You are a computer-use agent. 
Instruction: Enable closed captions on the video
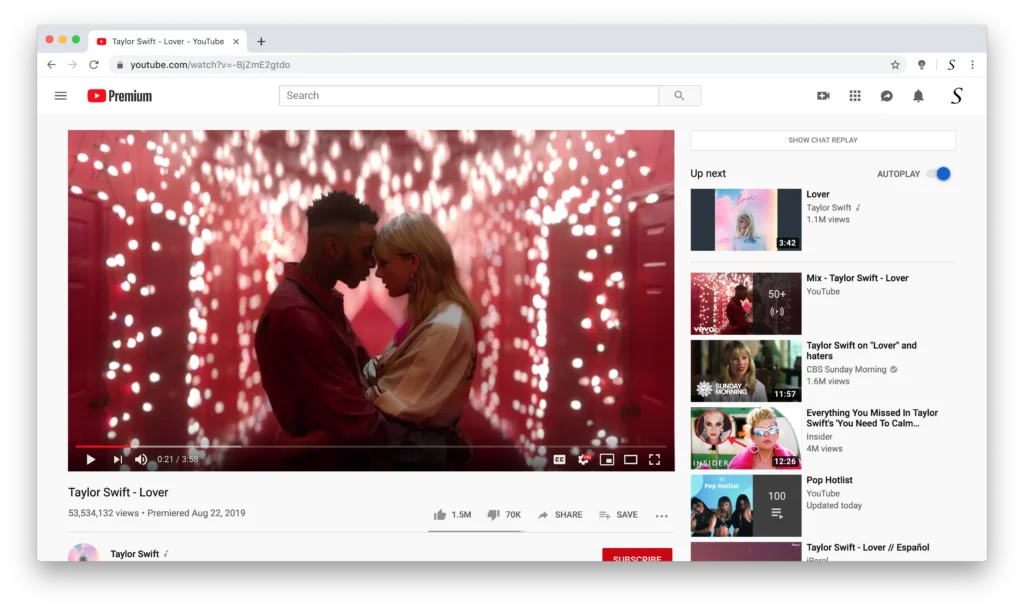558,459
